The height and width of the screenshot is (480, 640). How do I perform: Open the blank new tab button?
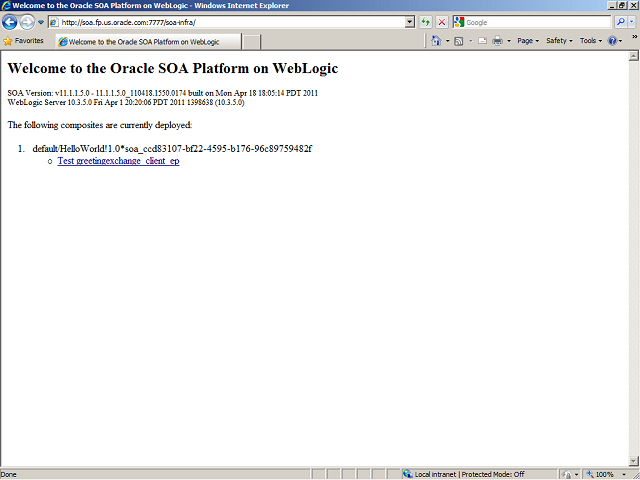point(252,42)
